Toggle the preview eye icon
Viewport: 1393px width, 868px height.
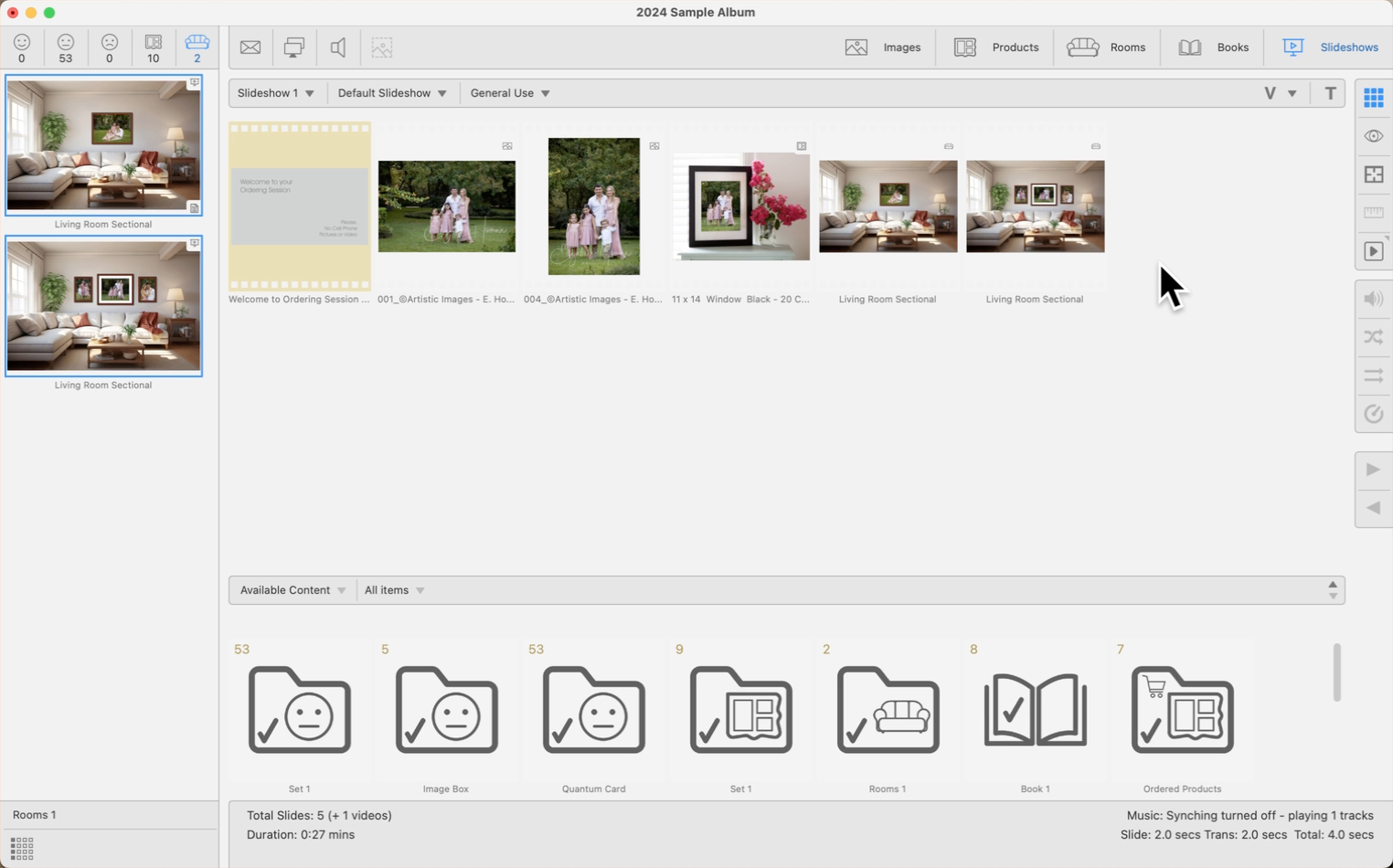(x=1373, y=136)
